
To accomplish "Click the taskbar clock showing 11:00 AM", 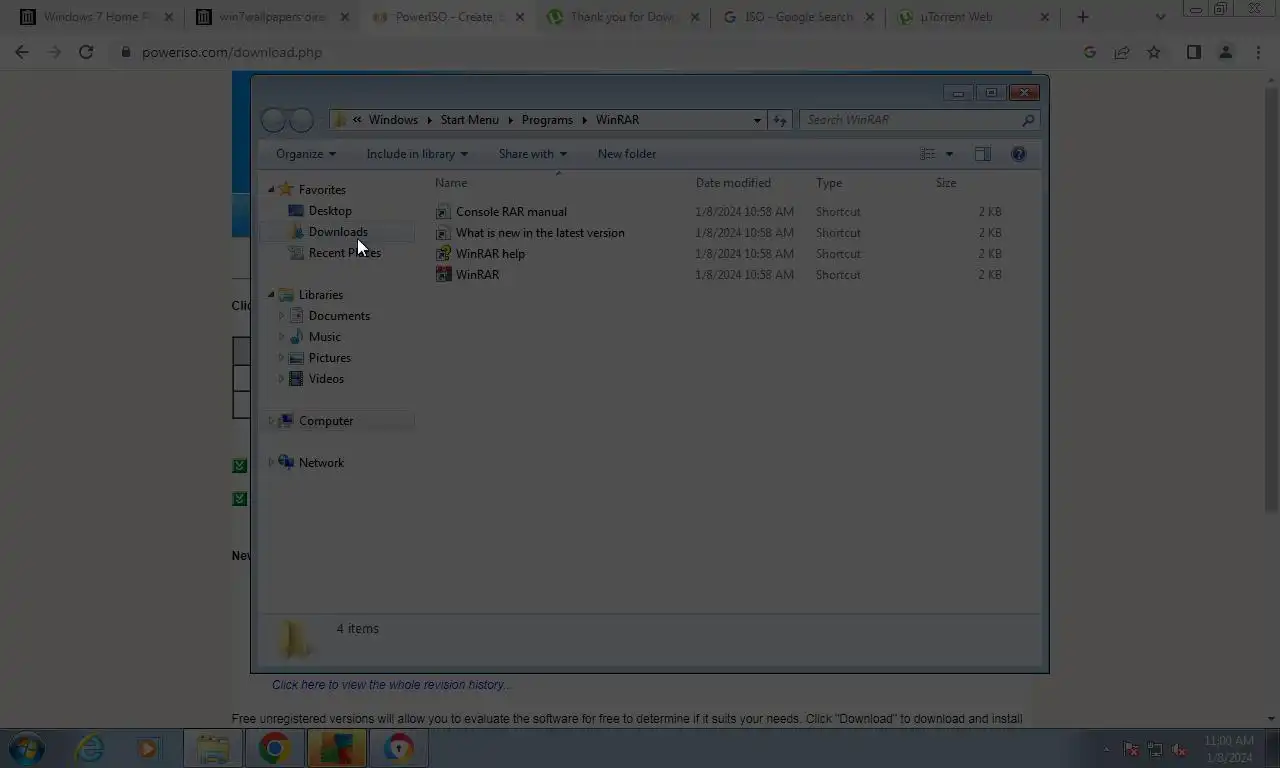I will coord(1228,749).
